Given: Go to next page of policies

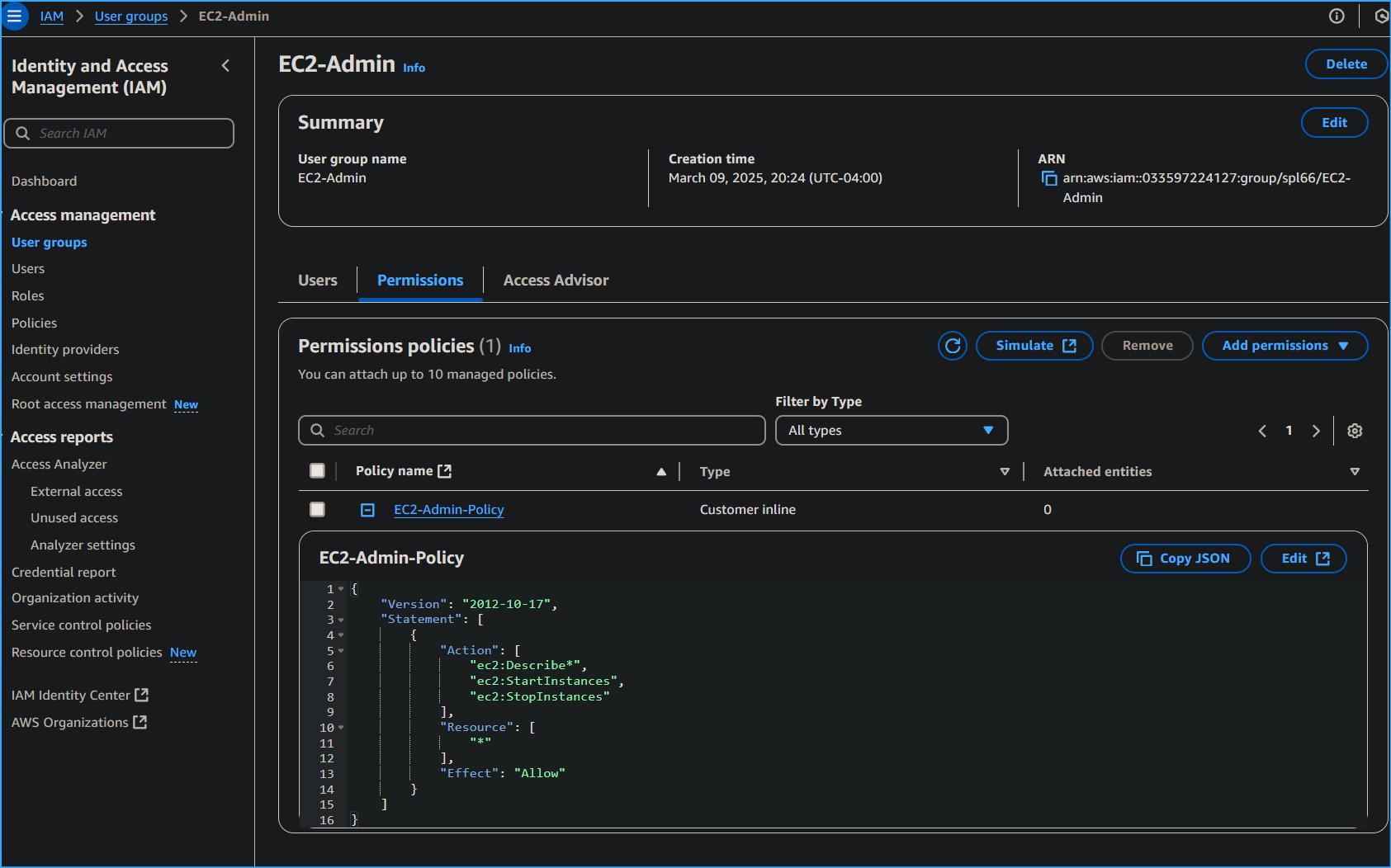Looking at the screenshot, I should click(x=1316, y=431).
